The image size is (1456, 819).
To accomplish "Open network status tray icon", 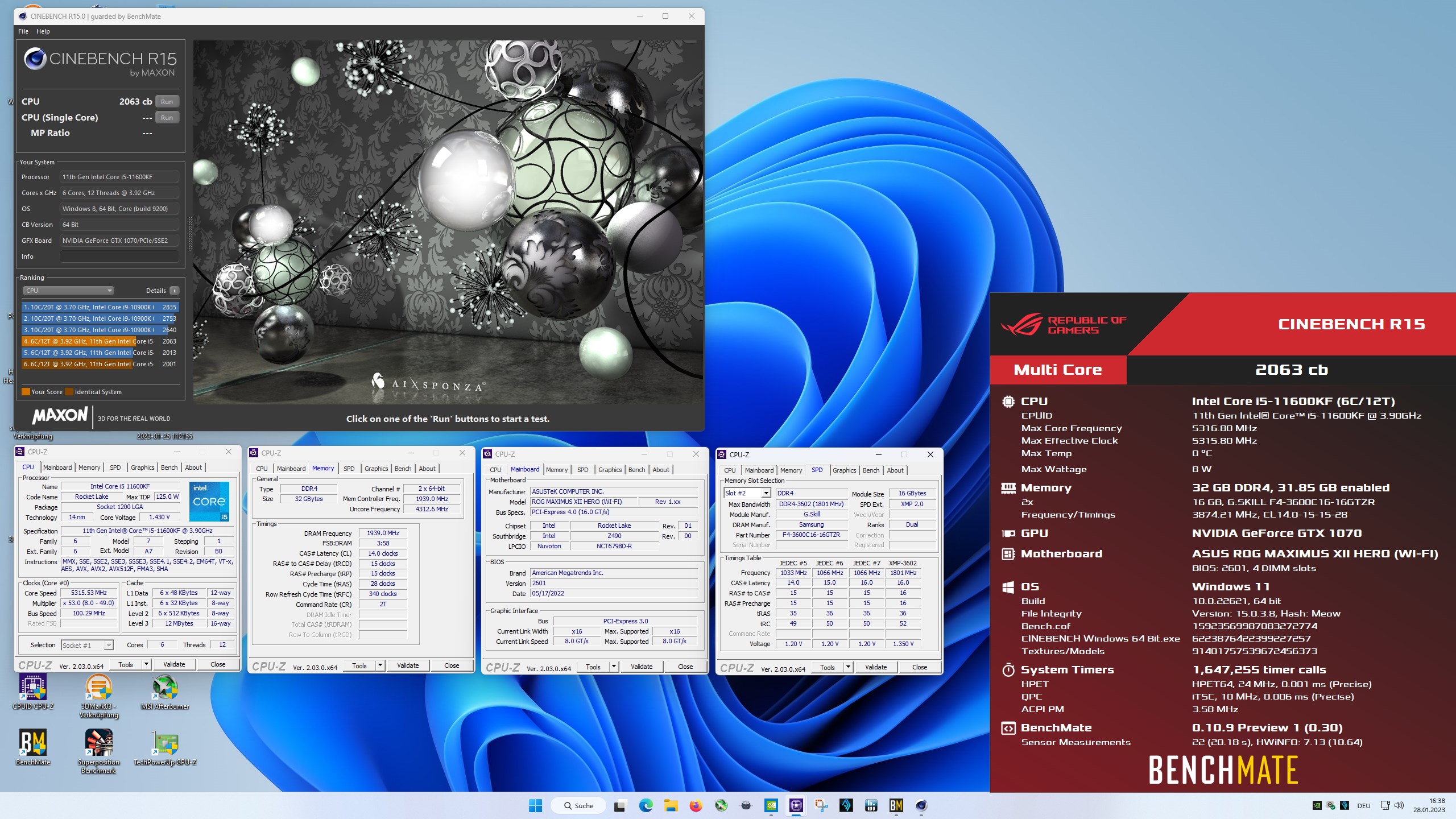I will coord(1385,805).
